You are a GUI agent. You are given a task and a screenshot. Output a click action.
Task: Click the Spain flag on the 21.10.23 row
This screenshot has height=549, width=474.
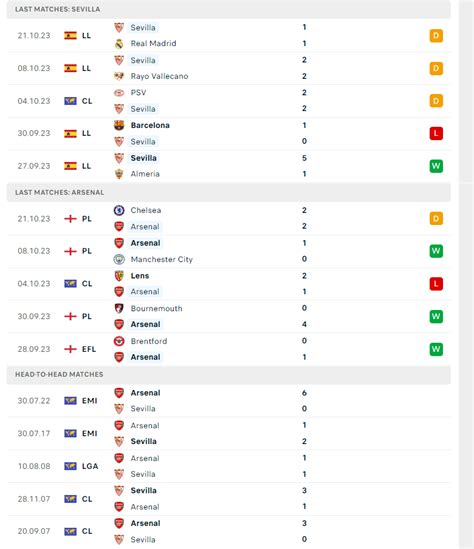pos(70,36)
